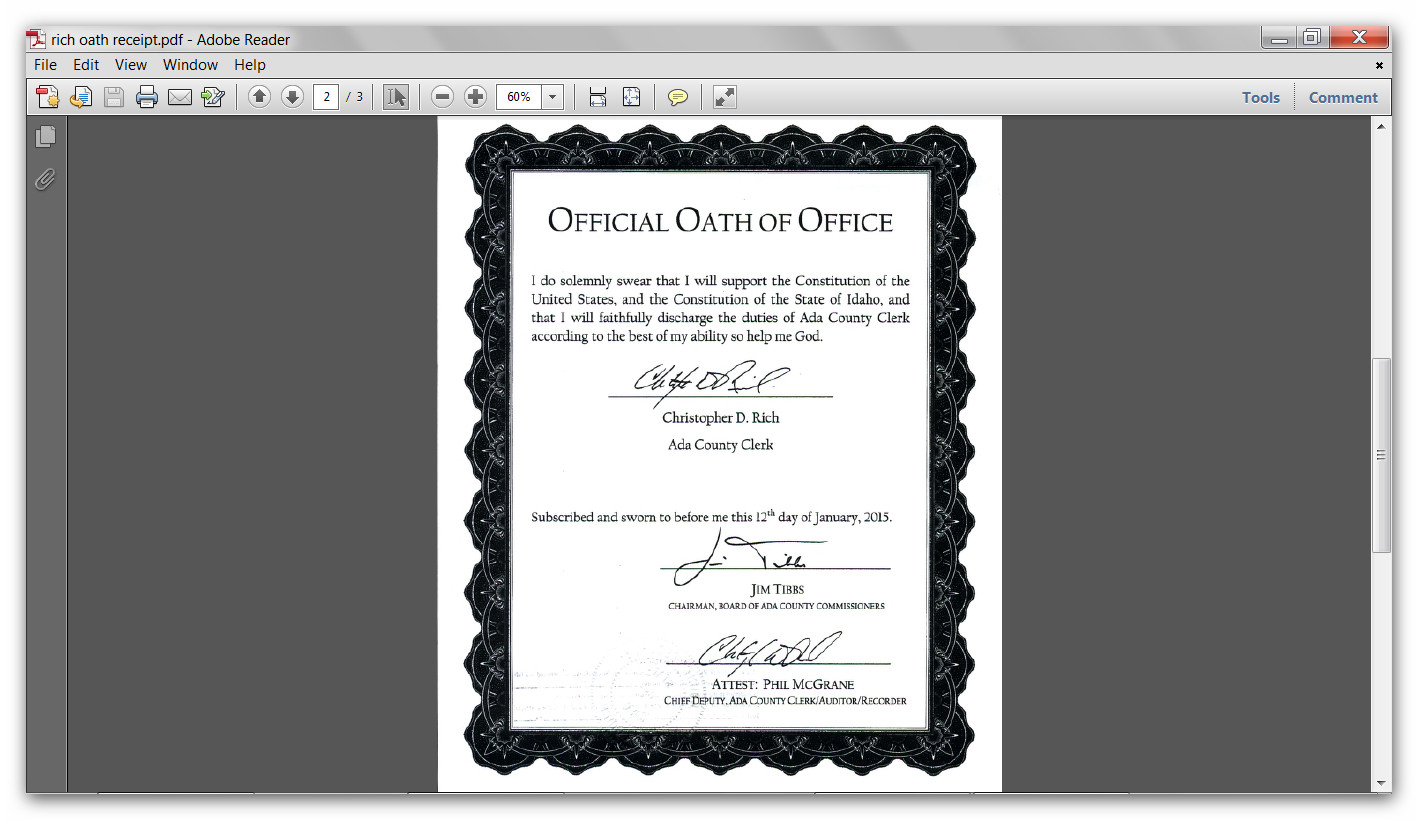Open the Comment pane
Viewport: 1418px width, 820px height.
[1342, 97]
